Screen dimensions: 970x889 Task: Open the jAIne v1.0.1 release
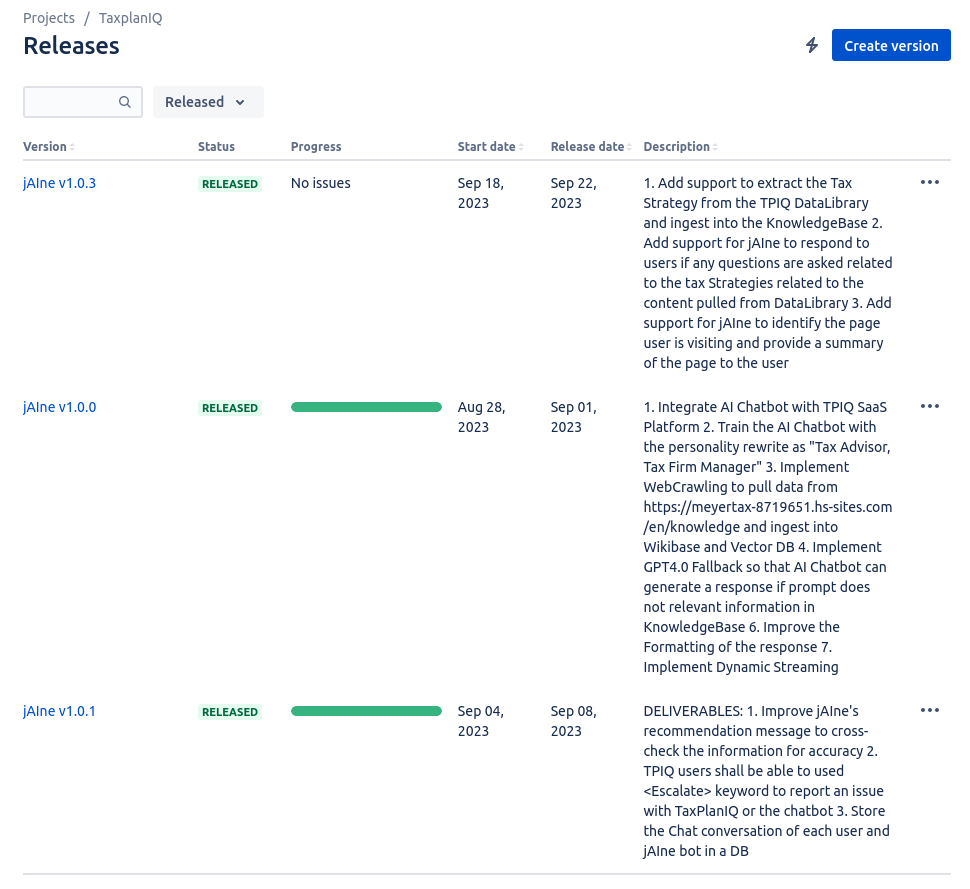pos(59,711)
